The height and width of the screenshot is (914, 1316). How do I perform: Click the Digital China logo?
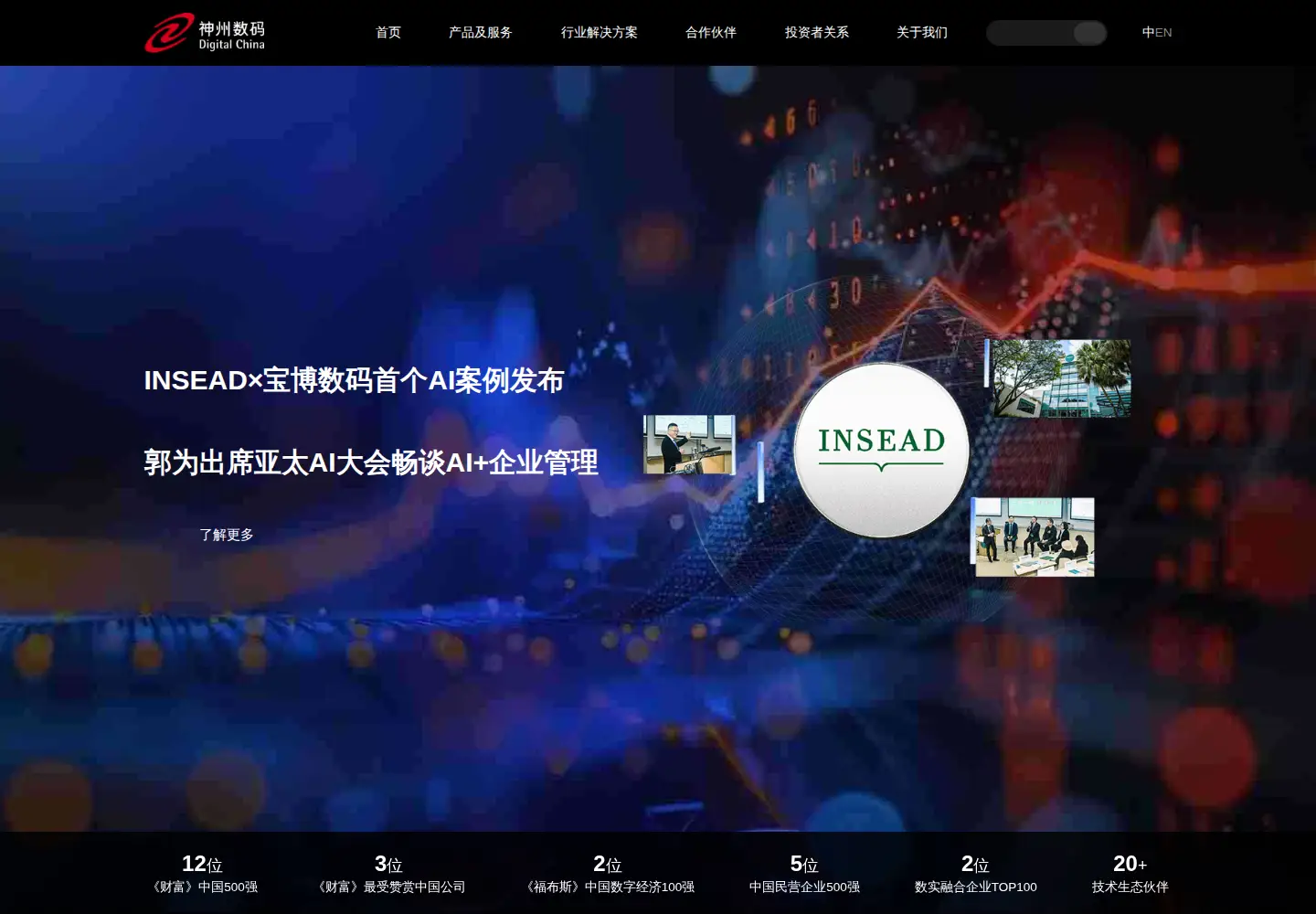point(205,33)
